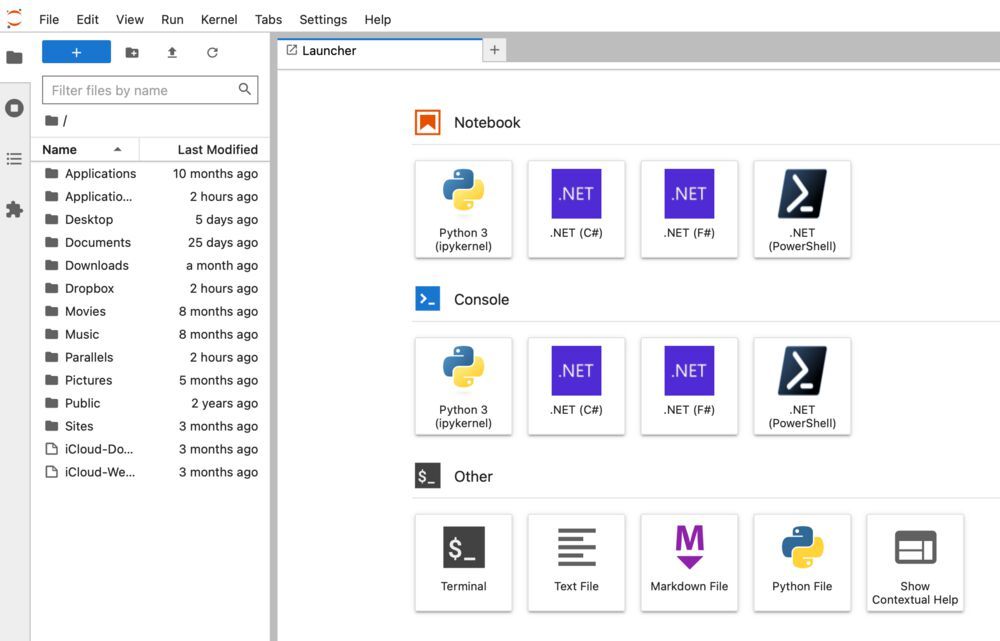Click the blue New Launcher button
The width and height of the screenshot is (1000, 641).
pos(76,52)
